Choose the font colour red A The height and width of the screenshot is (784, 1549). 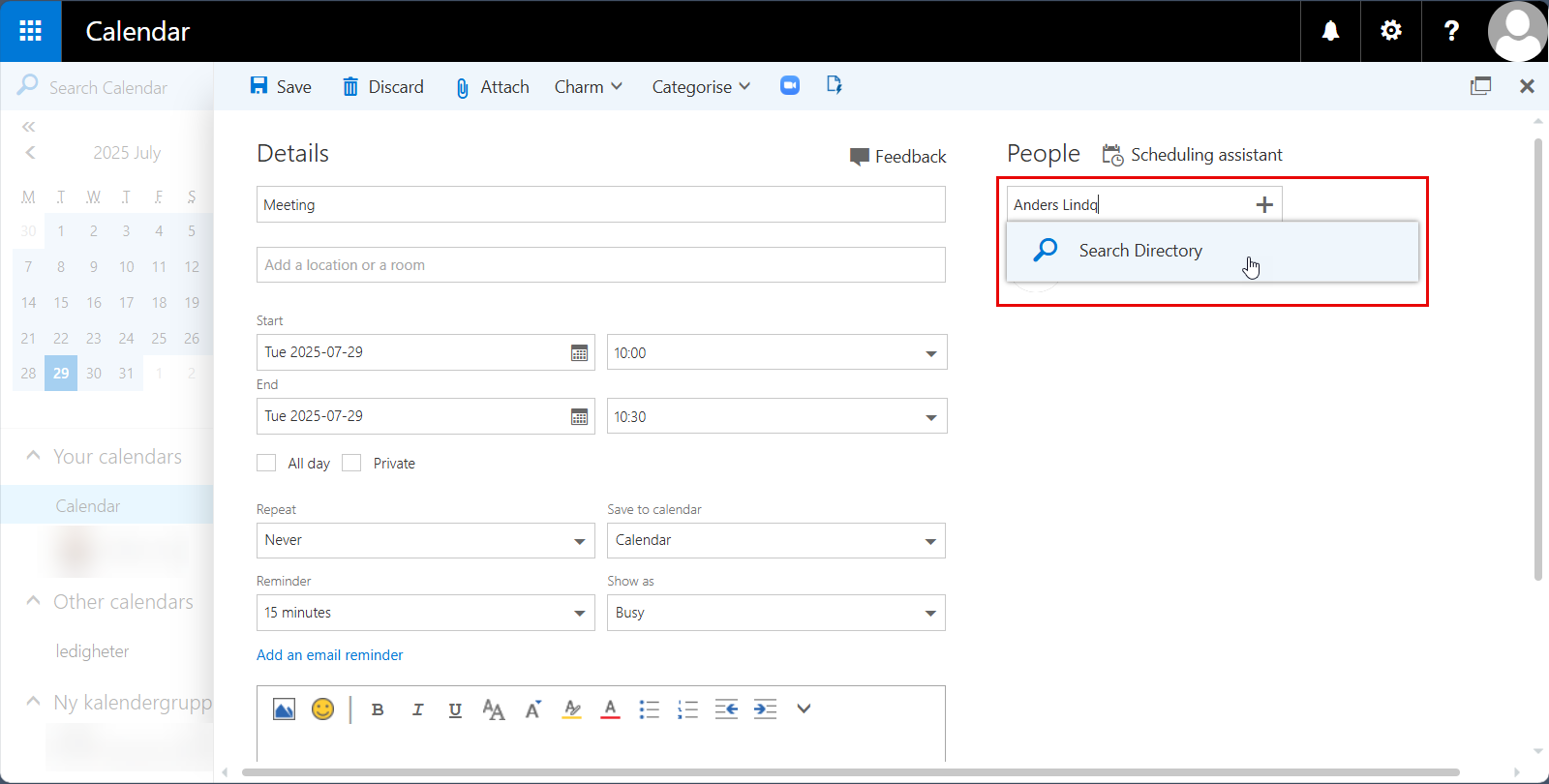610,709
